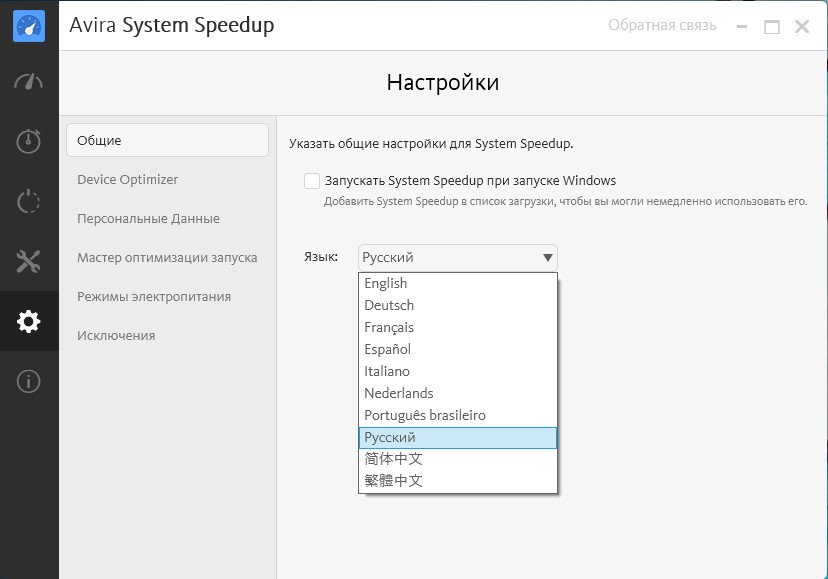Go to Мастер оптимизации запуска
The height and width of the screenshot is (579, 828).
(x=167, y=258)
